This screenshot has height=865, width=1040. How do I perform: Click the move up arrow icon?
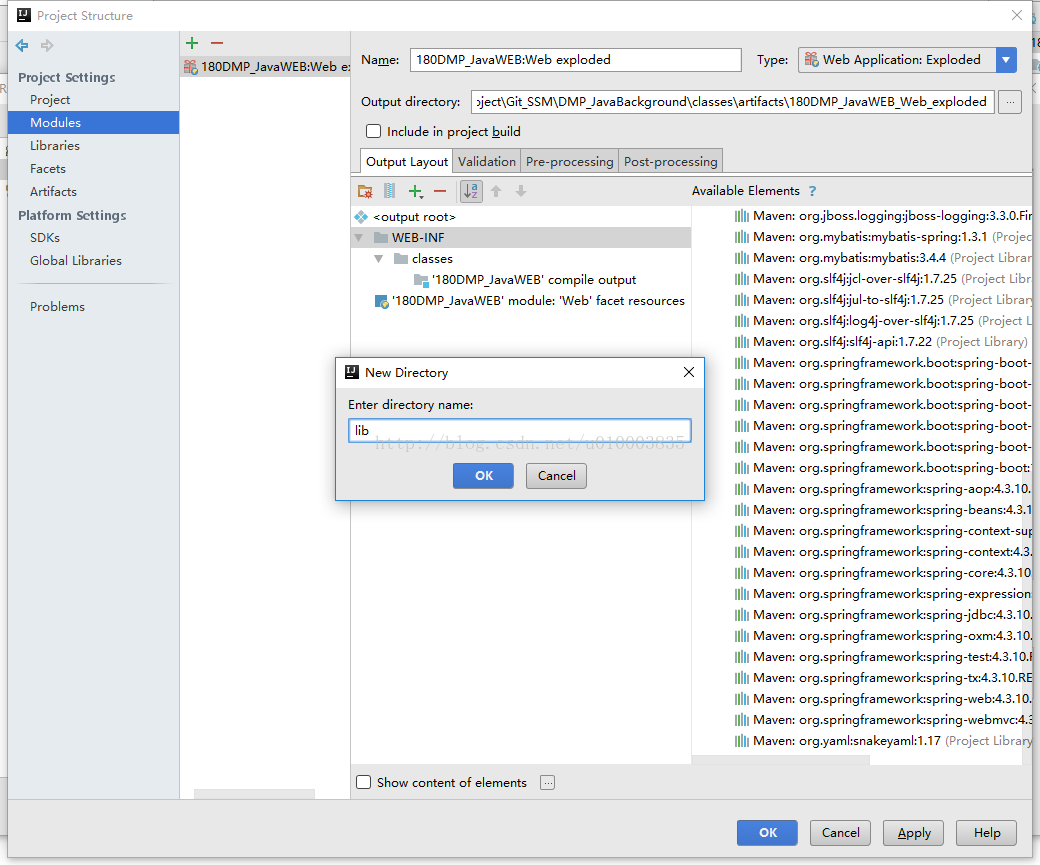[496, 191]
